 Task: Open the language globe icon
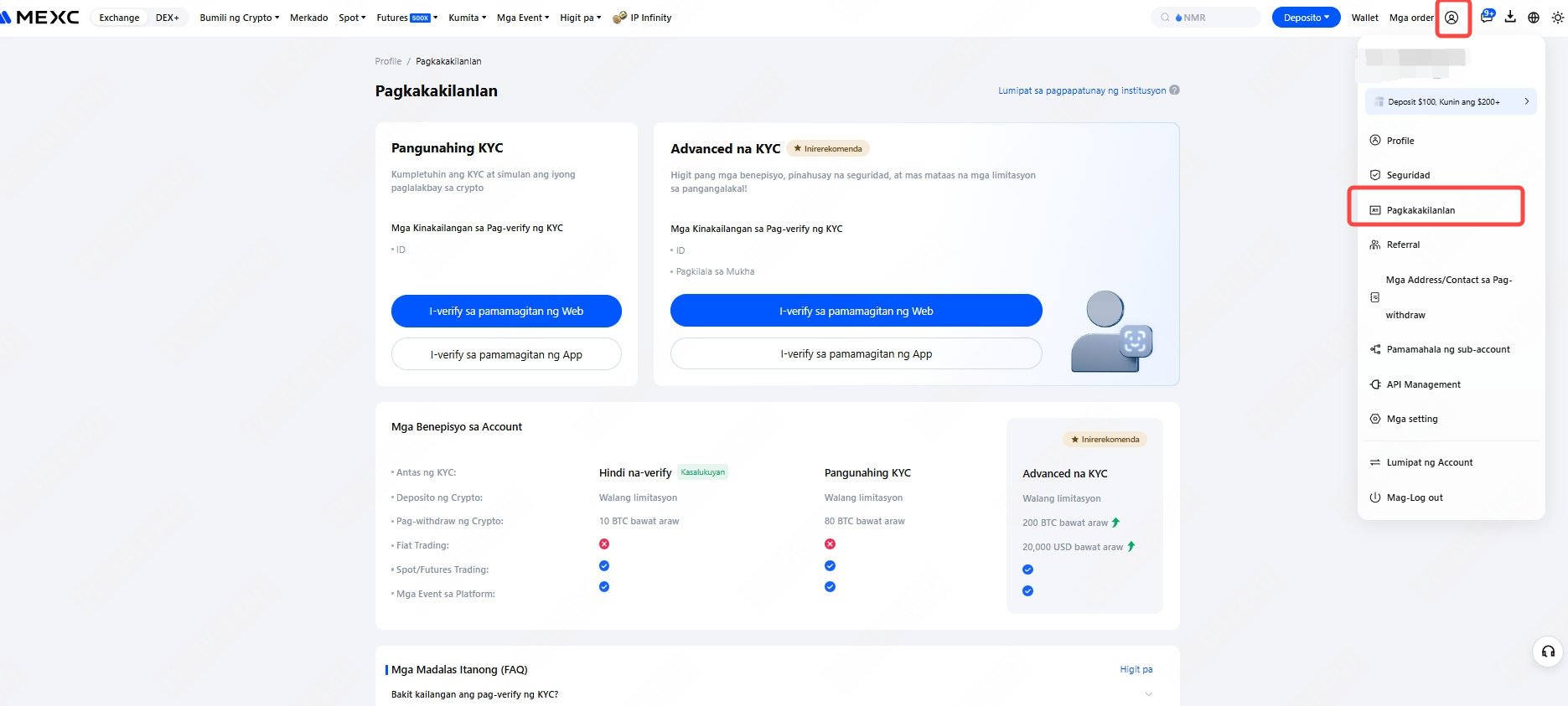(x=1534, y=18)
